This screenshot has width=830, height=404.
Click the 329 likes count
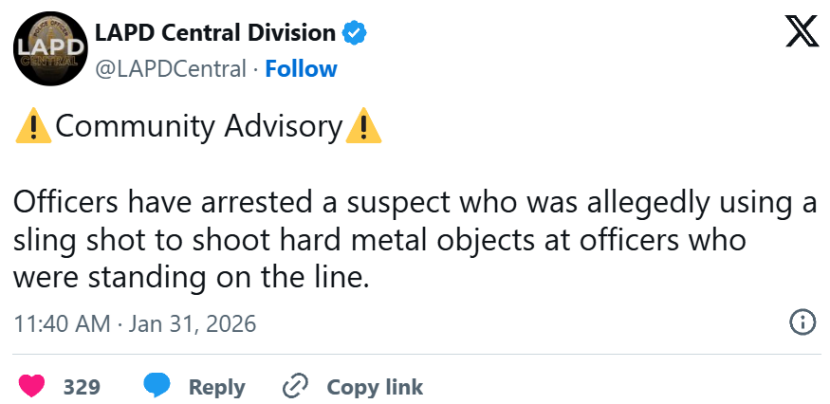81,387
